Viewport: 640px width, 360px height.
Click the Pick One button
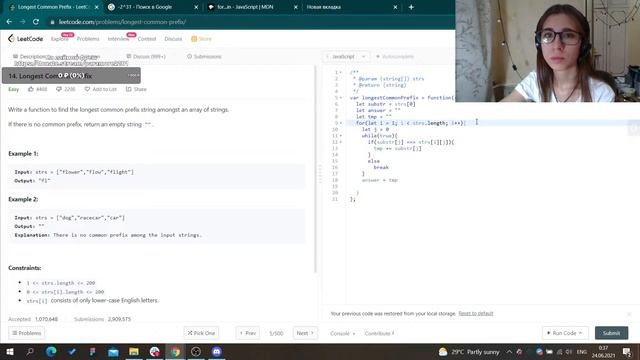(x=201, y=333)
